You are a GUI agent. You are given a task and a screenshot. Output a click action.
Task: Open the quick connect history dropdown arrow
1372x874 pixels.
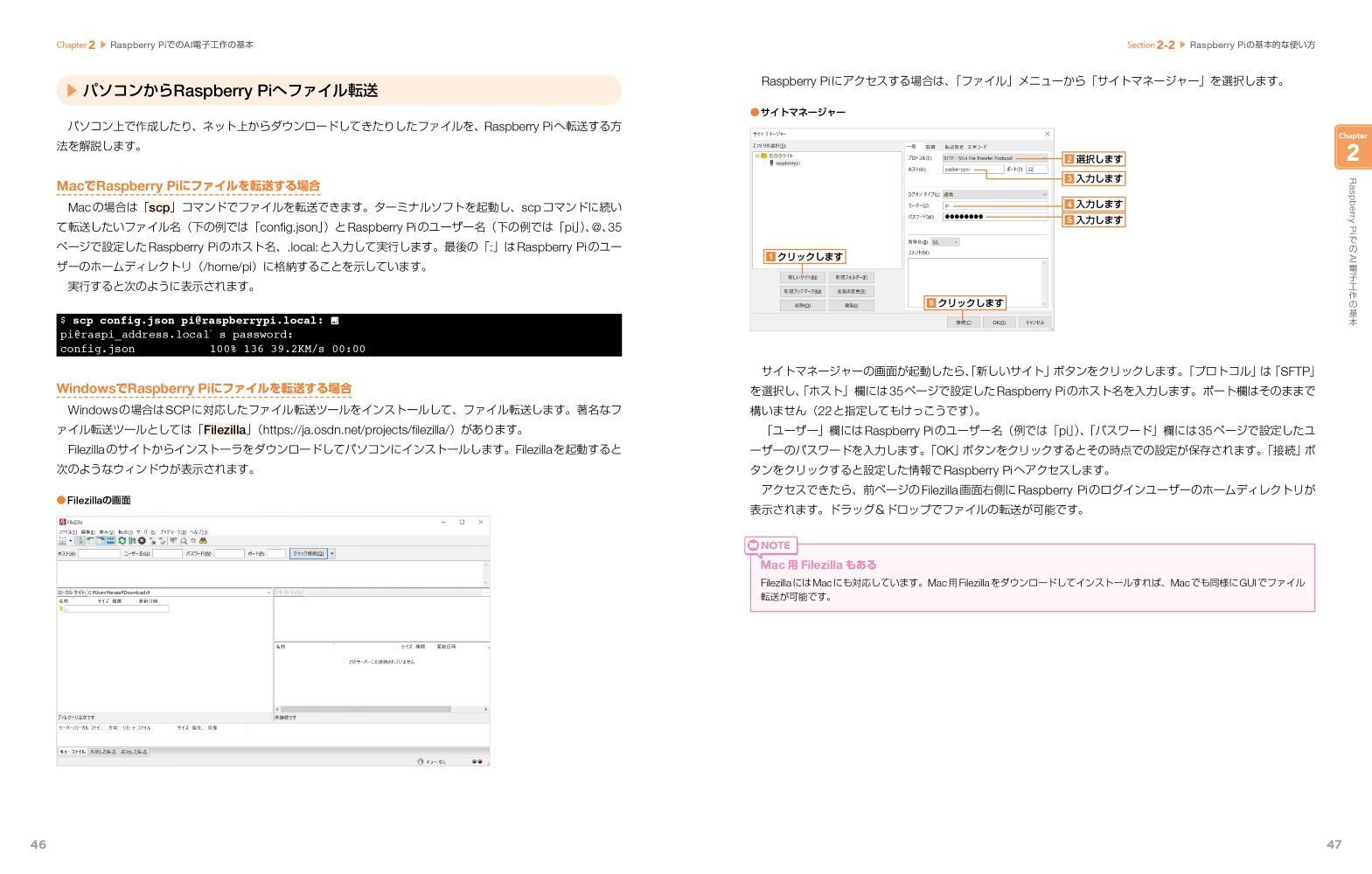pos(332,553)
